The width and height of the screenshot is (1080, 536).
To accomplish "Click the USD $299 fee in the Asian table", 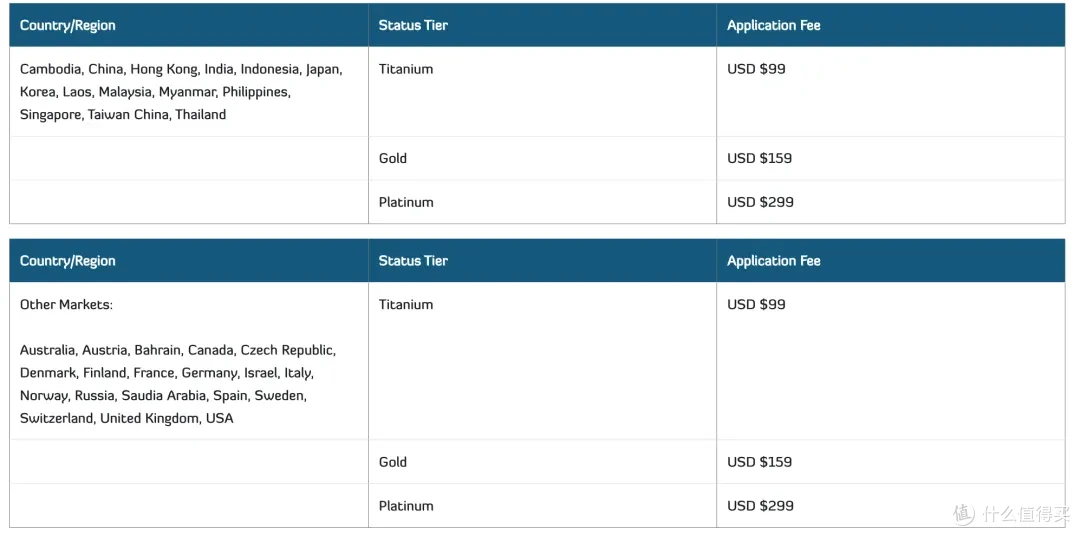I will pyautogui.click(x=760, y=203).
